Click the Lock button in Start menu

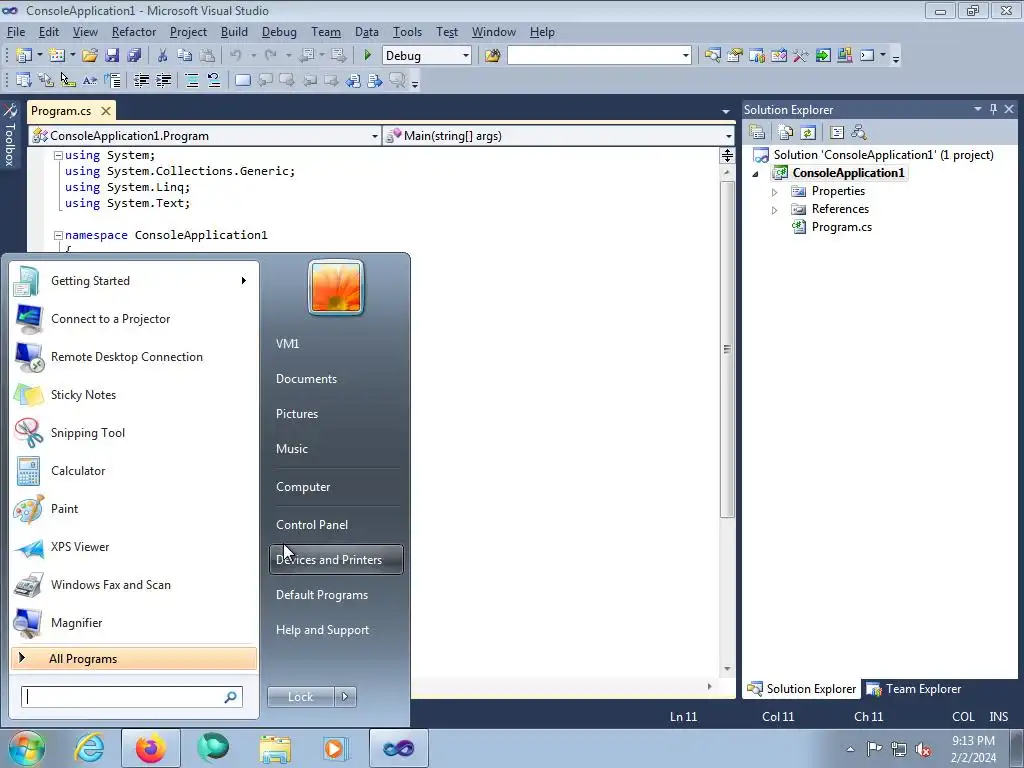pos(300,697)
